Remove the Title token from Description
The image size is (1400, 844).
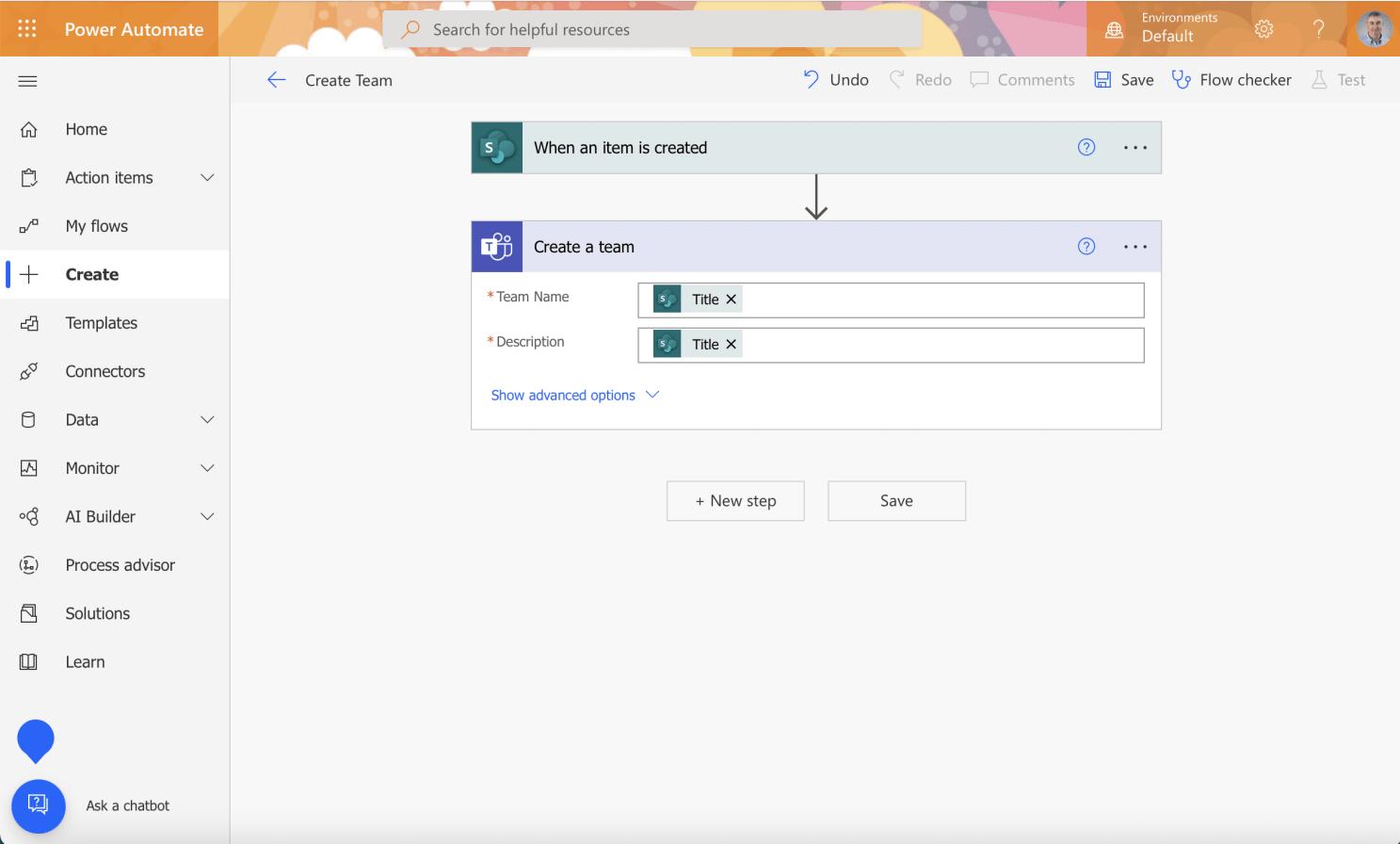[x=731, y=345]
